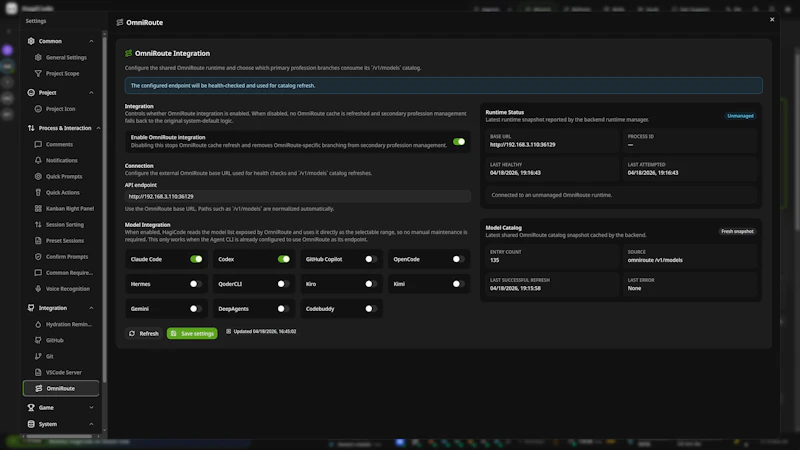Viewport: 800px width, 450px height.
Task: Enable the Gemini toggle
Action: point(196,309)
